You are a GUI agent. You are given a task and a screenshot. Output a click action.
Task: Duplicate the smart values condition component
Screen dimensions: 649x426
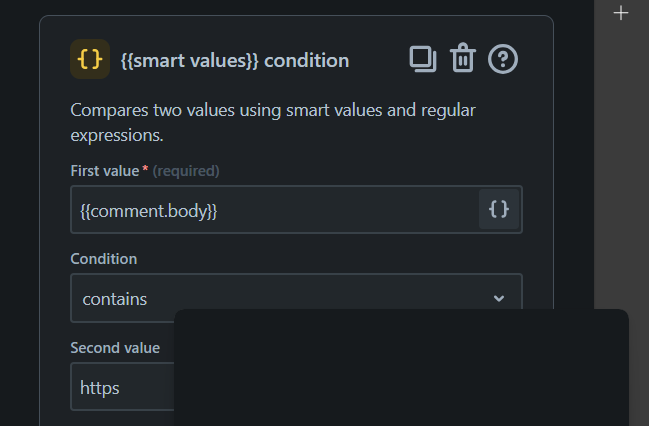(x=423, y=60)
